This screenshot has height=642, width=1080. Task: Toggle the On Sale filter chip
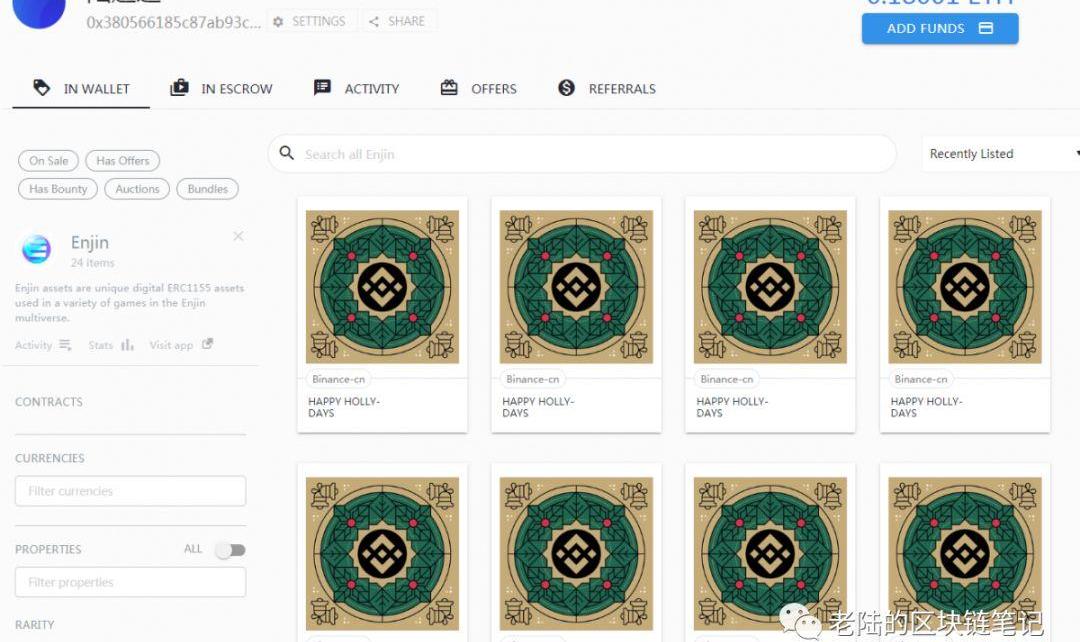tap(48, 160)
